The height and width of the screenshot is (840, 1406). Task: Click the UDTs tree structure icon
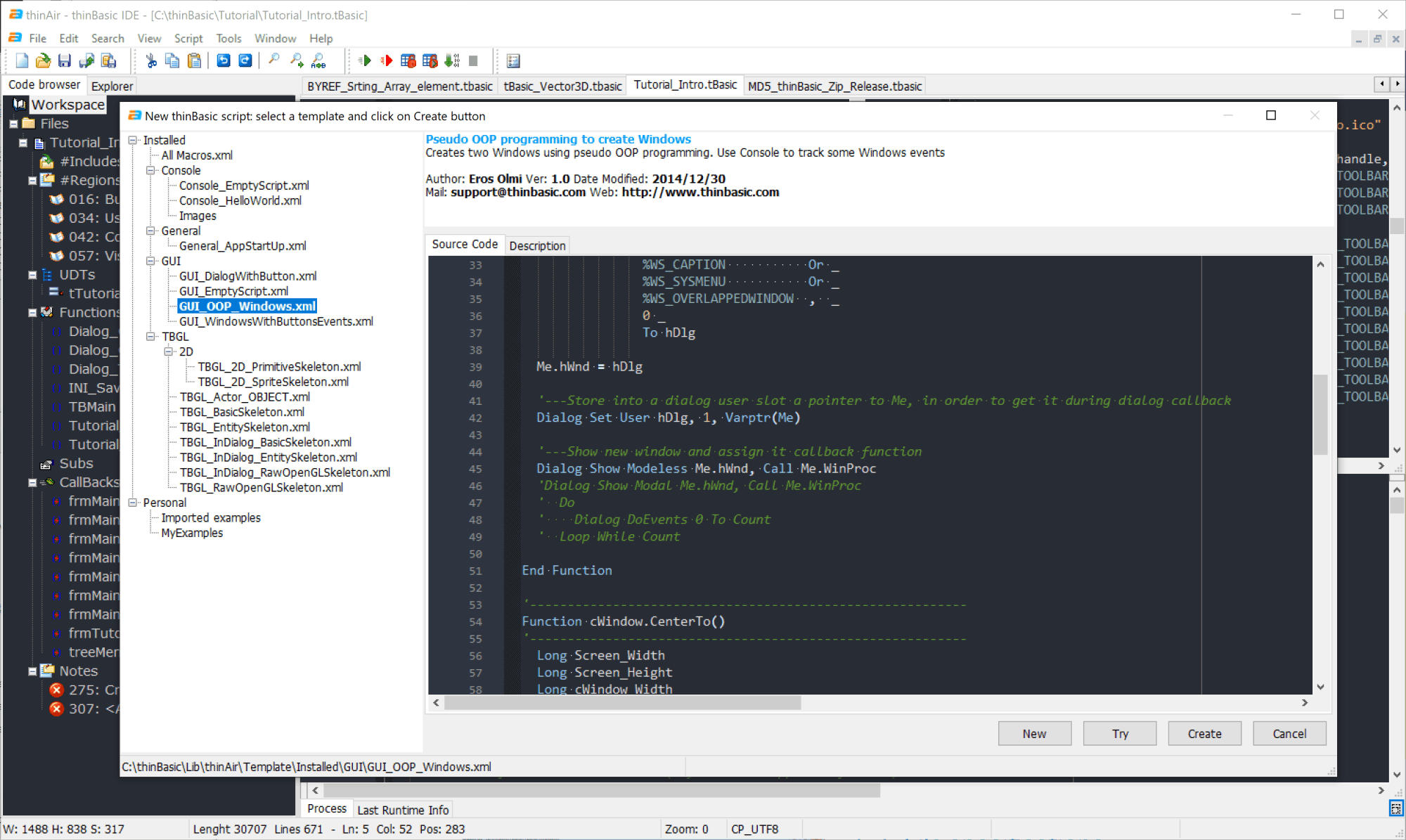point(47,274)
